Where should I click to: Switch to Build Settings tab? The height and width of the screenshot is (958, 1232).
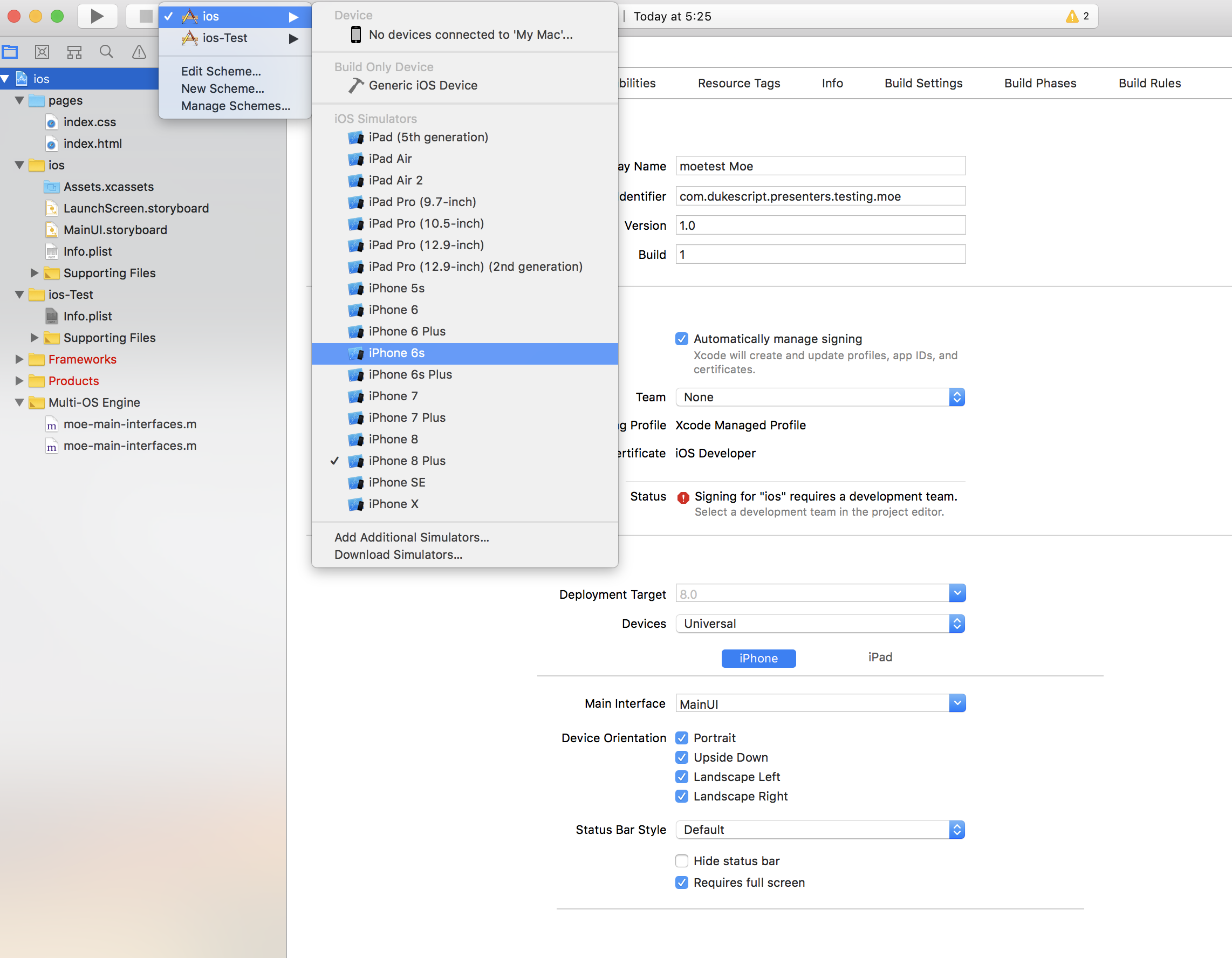[x=923, y=84]
